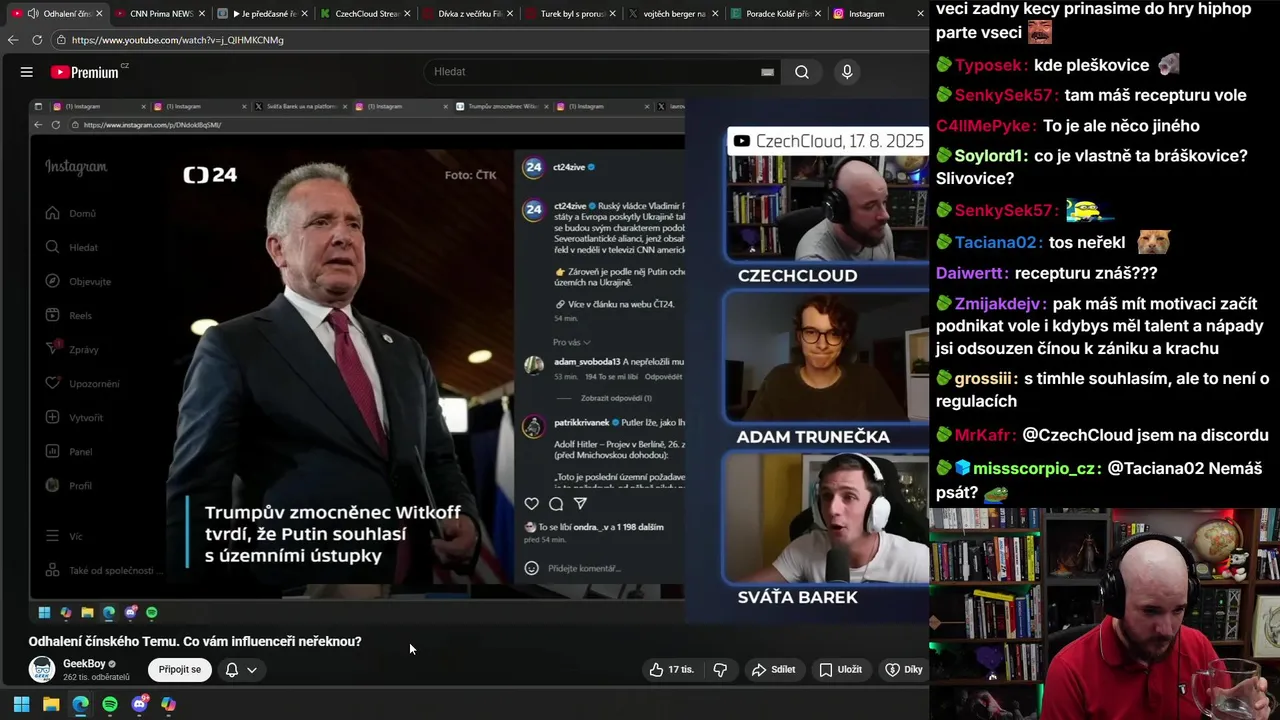
Task: Click chat username Soylord1
Action: pyautogui.click(x=990, y=156)
